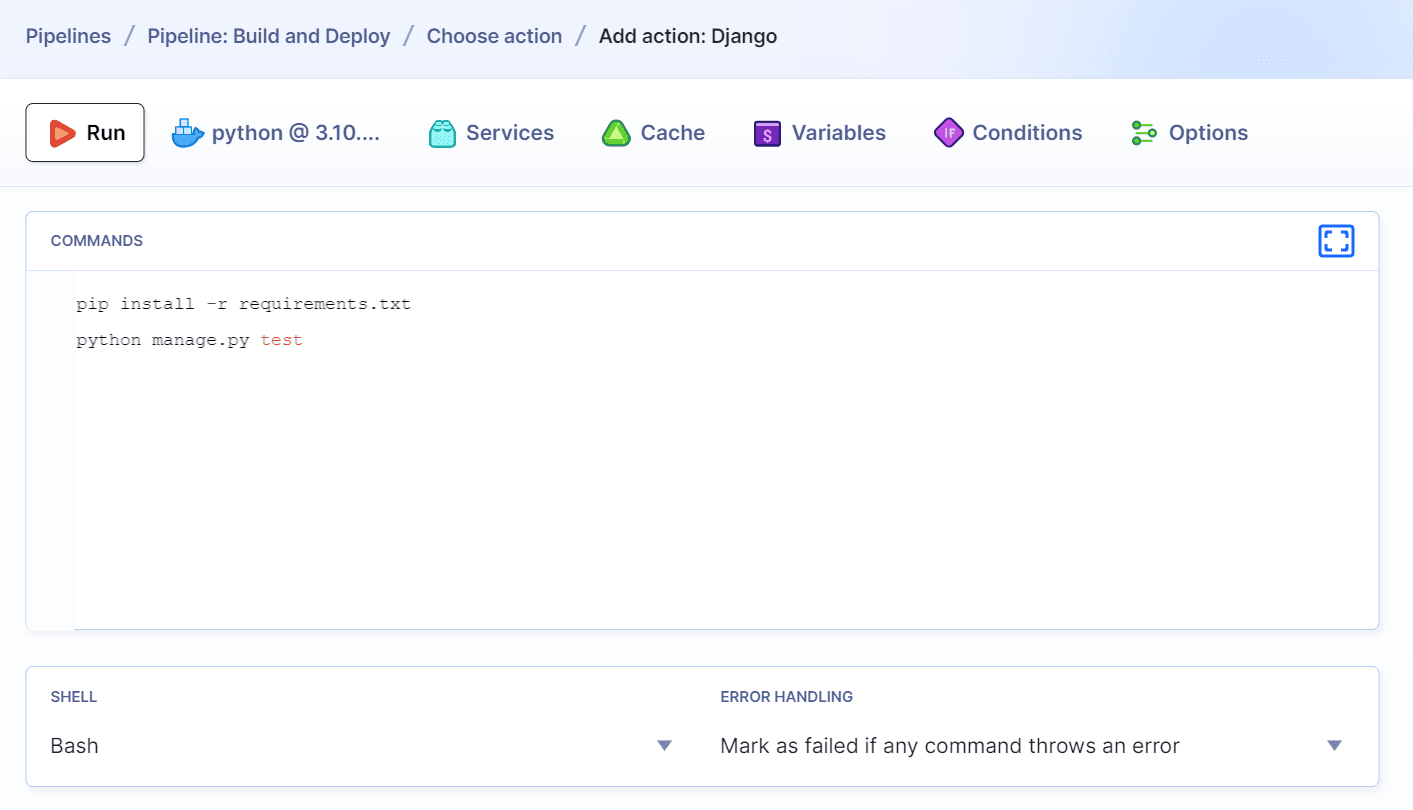Open the Services configuration panel
The width and height of the screenshot is (1413, 810).
coord(491,132)
